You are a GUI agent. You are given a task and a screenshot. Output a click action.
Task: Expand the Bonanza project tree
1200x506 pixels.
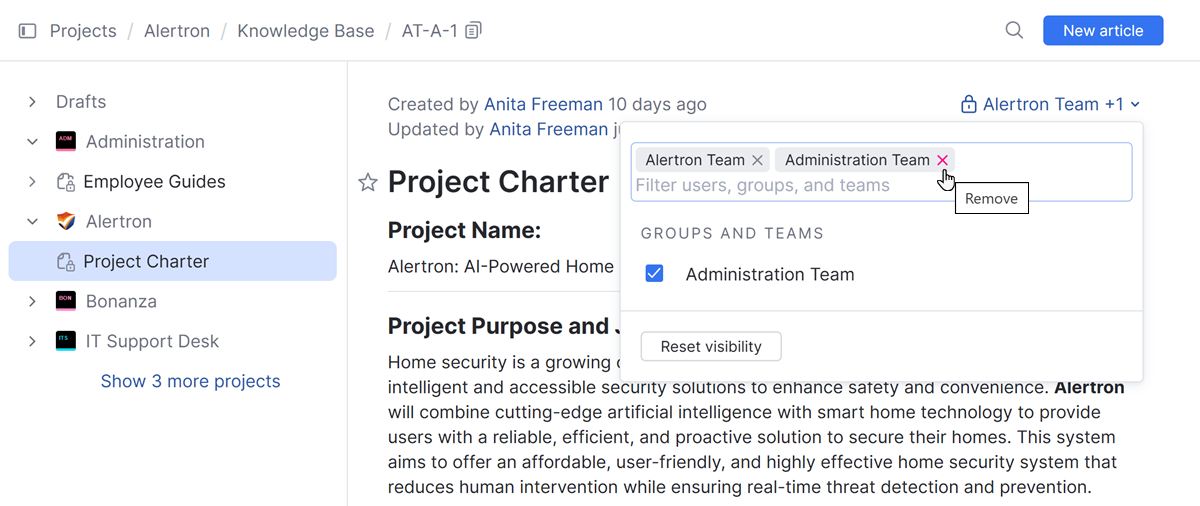click(x=33, y=302)
